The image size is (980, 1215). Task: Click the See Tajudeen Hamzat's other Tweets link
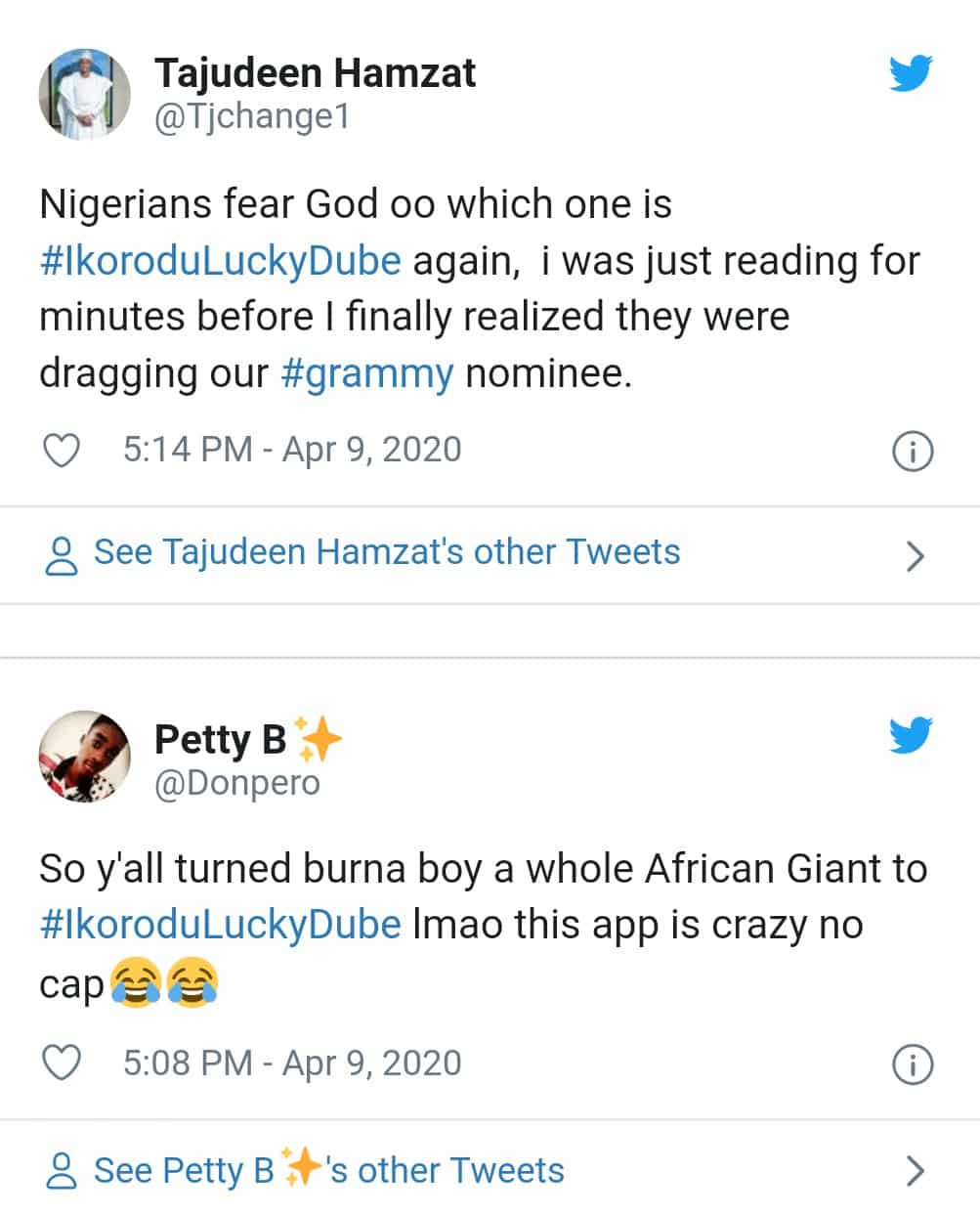click(x=387, y=552)
